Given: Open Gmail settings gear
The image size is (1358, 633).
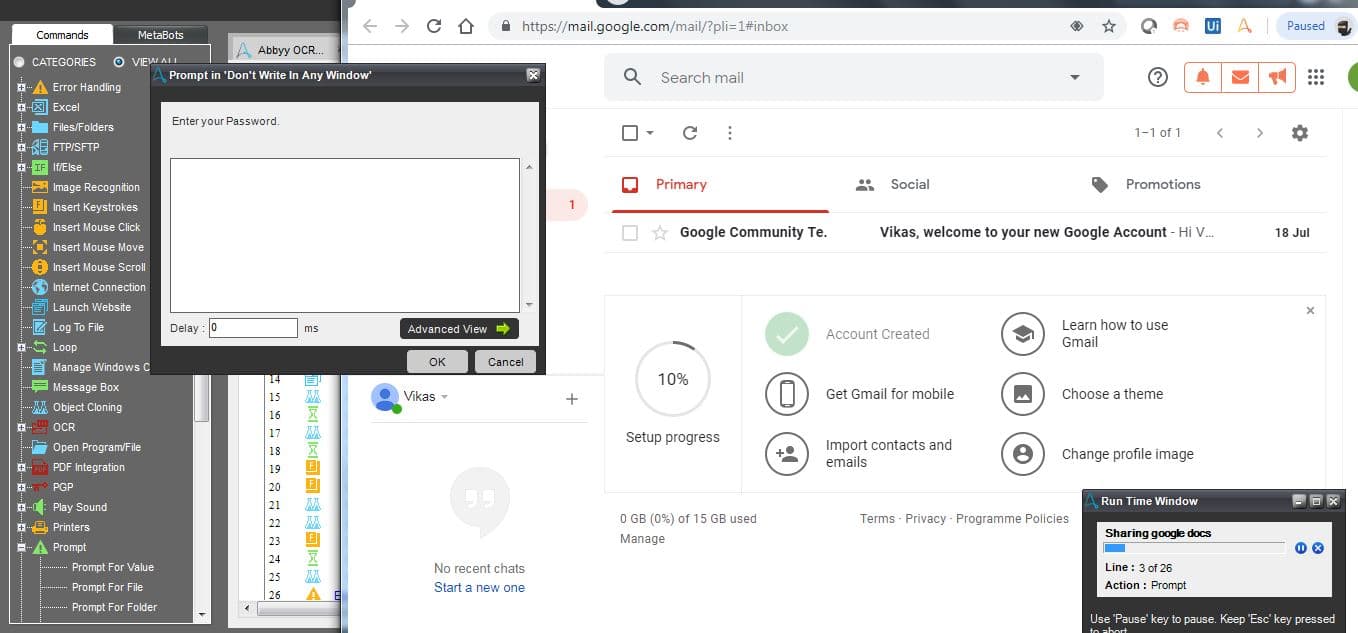Looking at the screenshot, I should pyautogui.click(x=1299, y=133).
